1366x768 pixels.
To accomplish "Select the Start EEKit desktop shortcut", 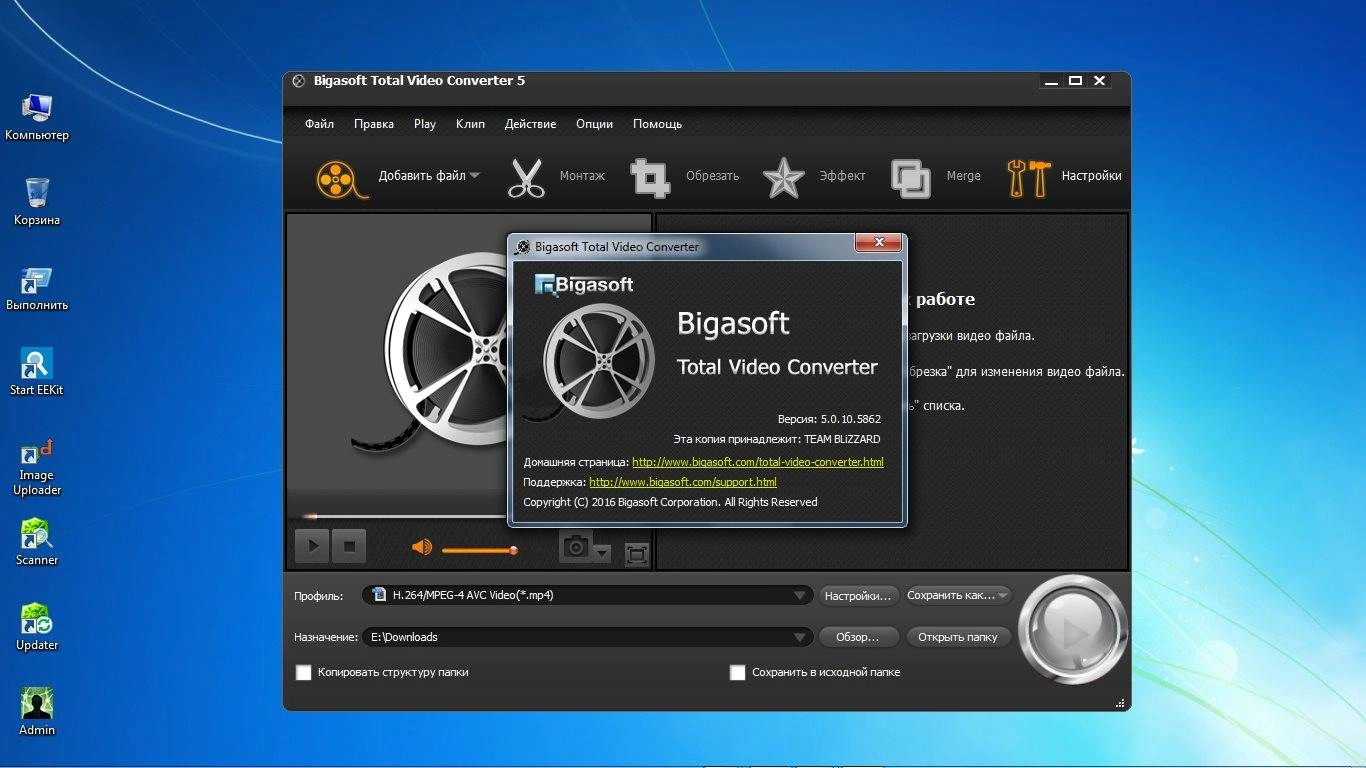I will tap(37, 373).
